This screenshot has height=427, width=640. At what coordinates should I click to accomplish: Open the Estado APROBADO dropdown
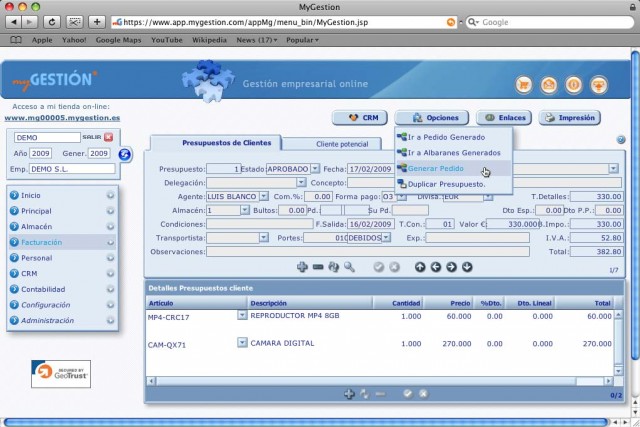coord(315,169)
